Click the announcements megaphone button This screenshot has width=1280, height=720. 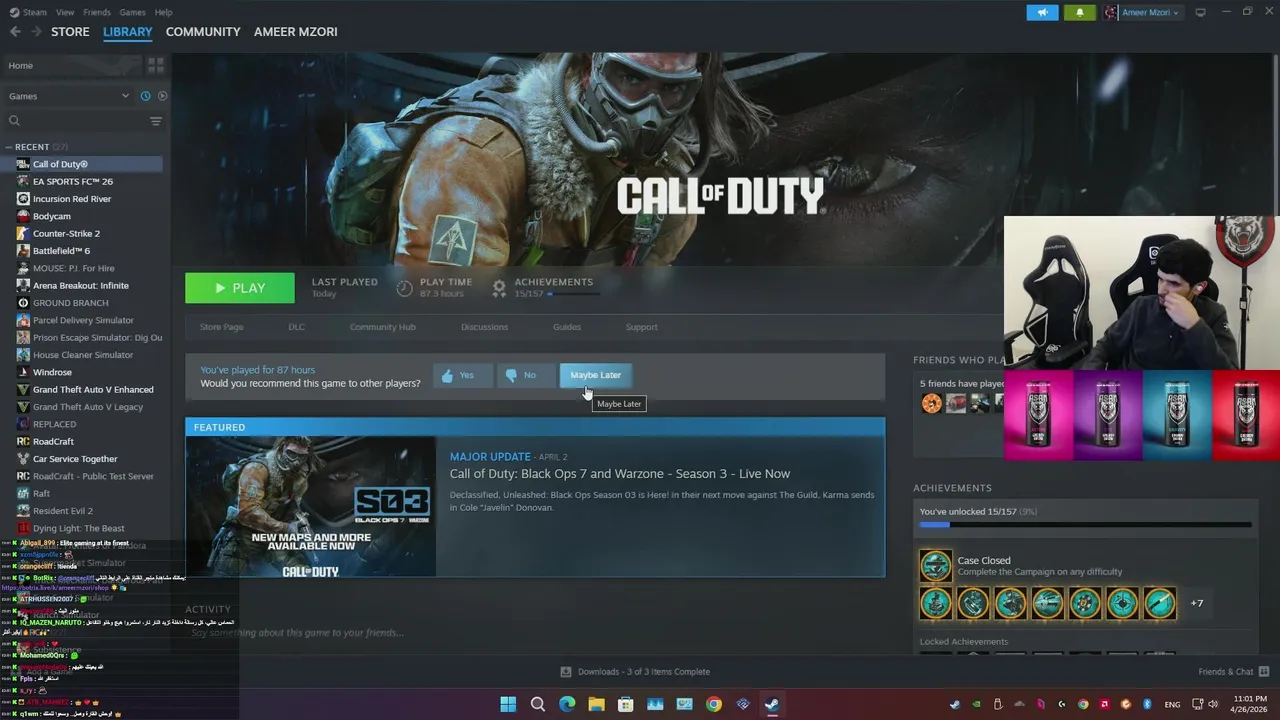tap(1042, 12)
